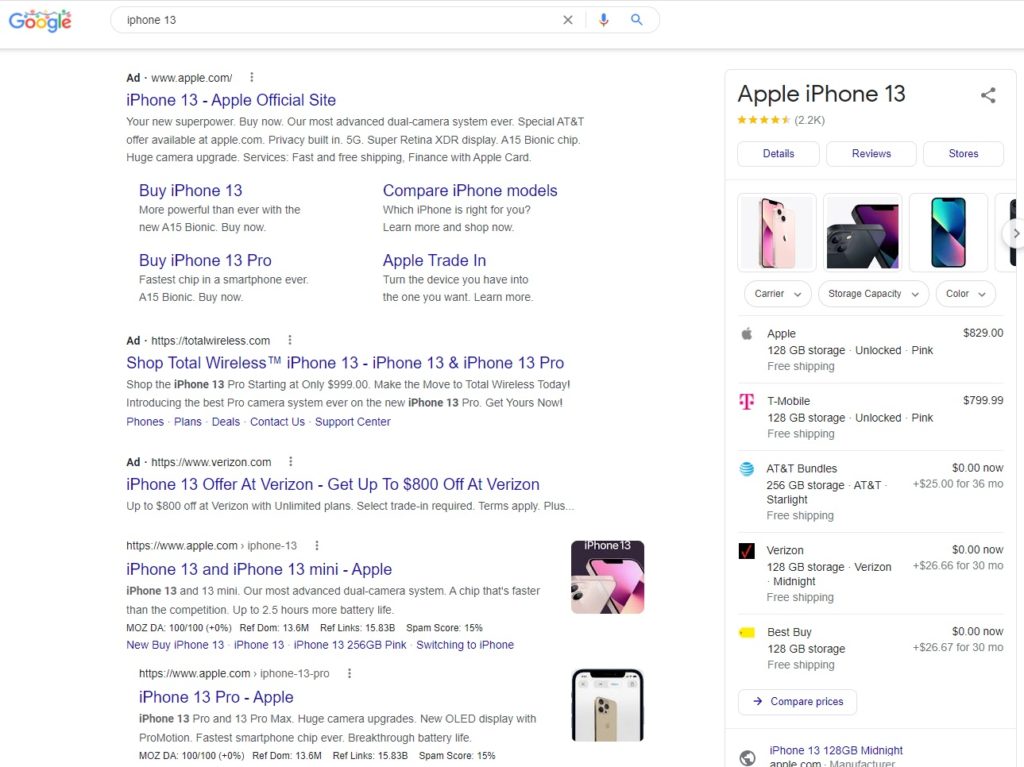The height and width of the screenshot is (767, 1024).
Task: Select the Best Buy 128 GB offer
Action: point(871,648)
